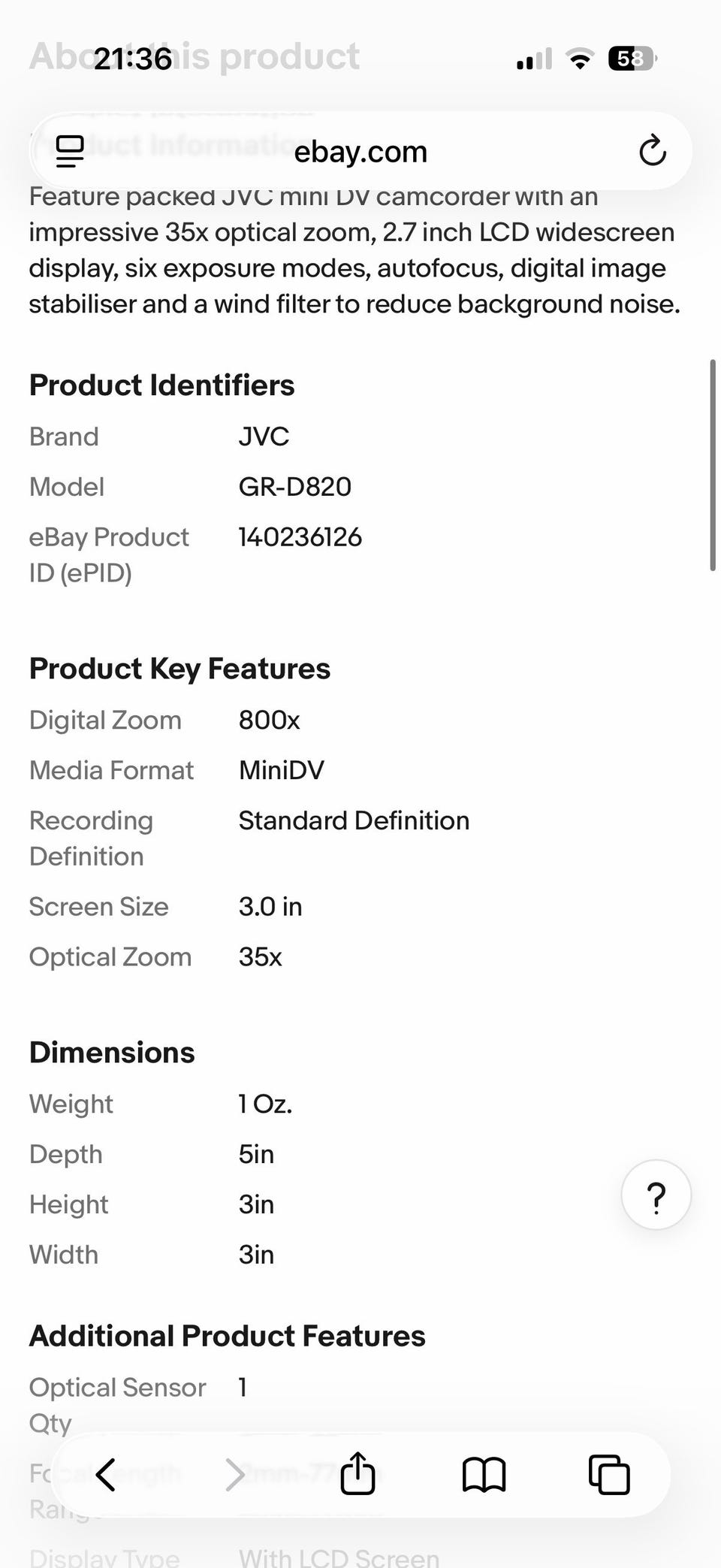This screenshot has height=1568, width=721.
Task: Go back to the previous page
Action: point(106,1474)
